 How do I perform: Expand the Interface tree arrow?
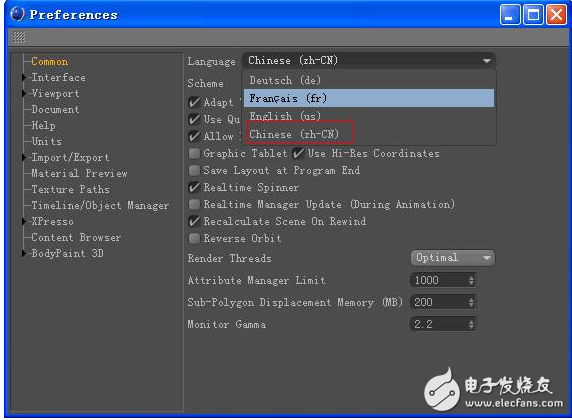(24, 77)
